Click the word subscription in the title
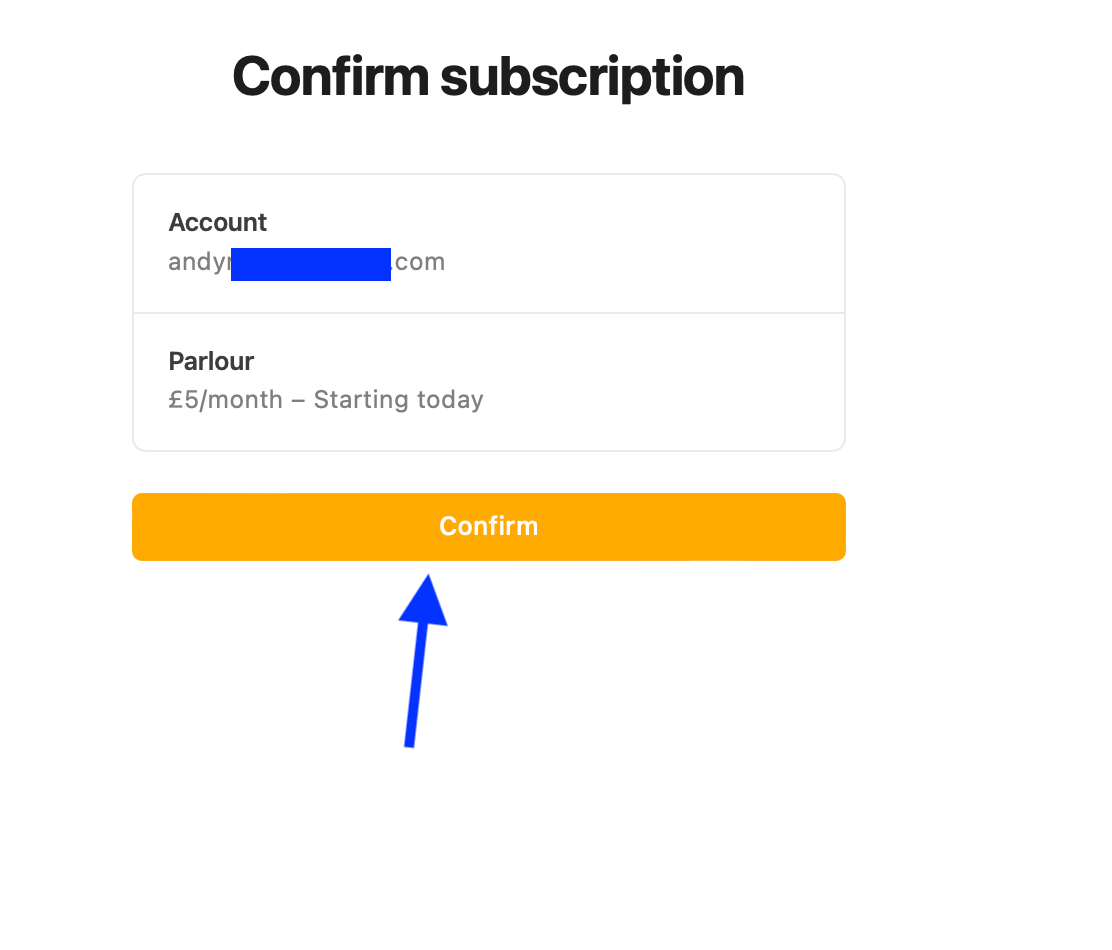Viewport: 1112px width, 950px height. (x=592, y=78)
